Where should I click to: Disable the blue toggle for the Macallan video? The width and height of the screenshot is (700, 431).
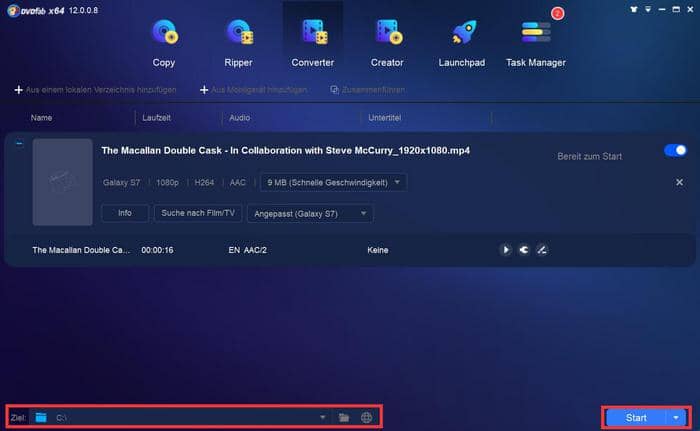pyautogui.click(x=675, y=151)
